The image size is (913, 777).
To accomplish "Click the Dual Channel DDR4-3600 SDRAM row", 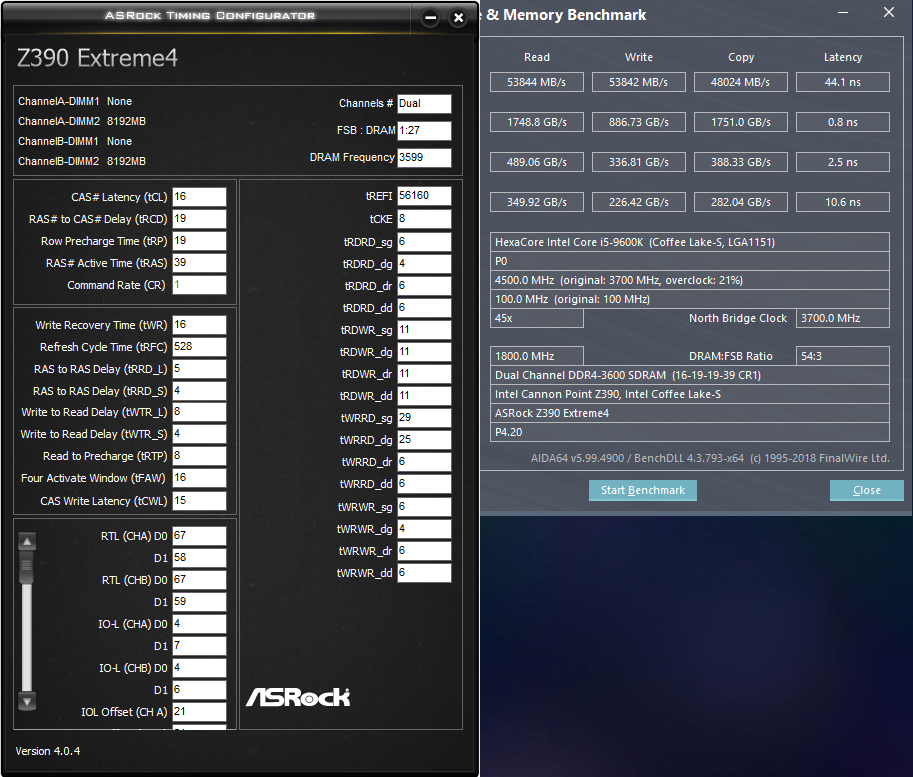I will point(689,375).
